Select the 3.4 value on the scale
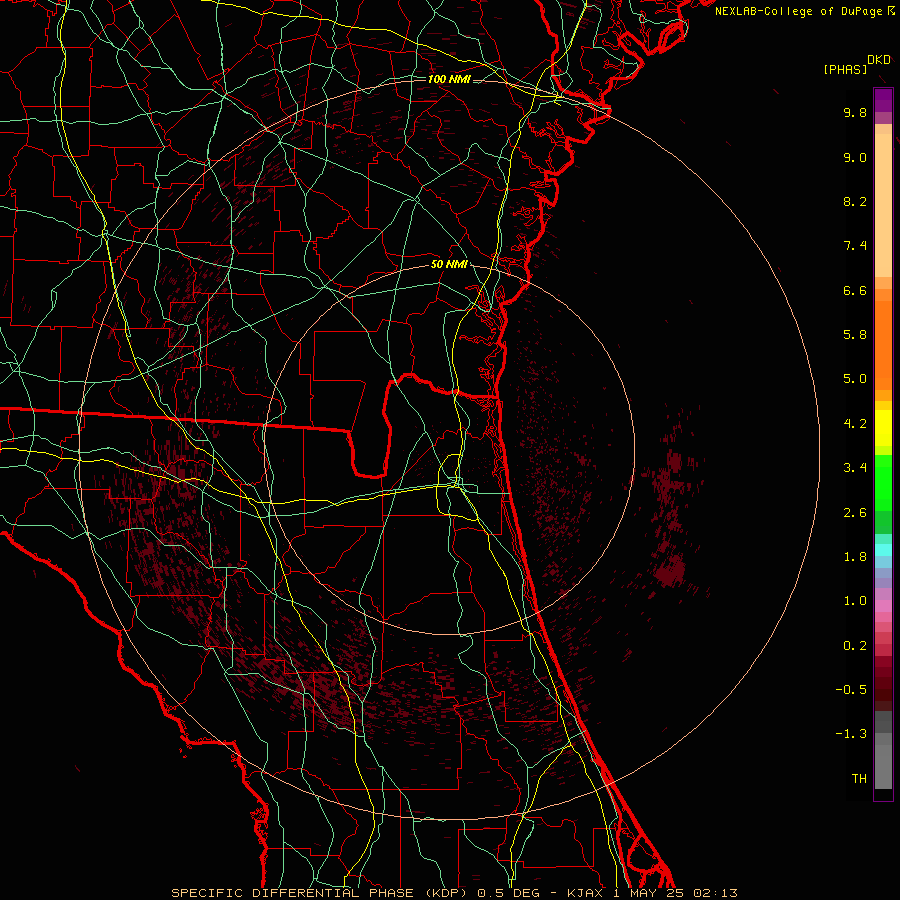Image resolution: width=900 pixels, height=900 pixels. [855, 468]
